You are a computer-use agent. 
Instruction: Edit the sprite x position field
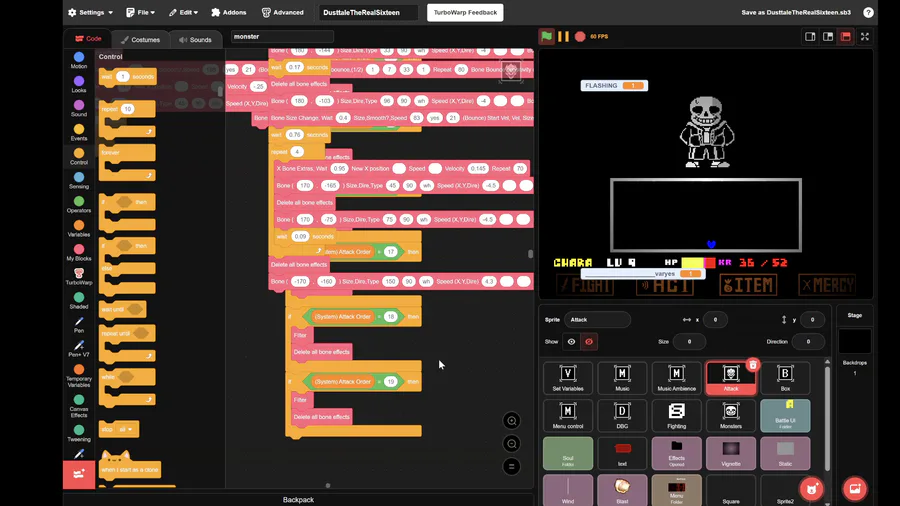(715, 320)
